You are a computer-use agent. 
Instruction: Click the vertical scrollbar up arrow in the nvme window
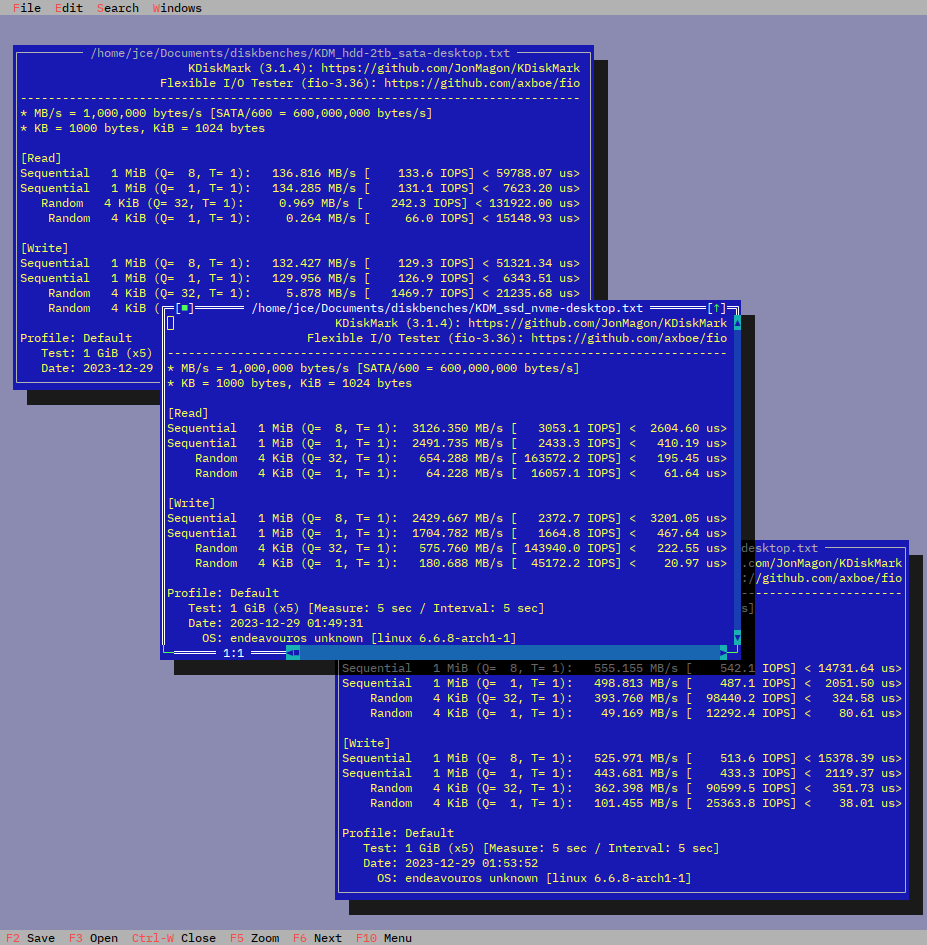[x=737, y=323]
